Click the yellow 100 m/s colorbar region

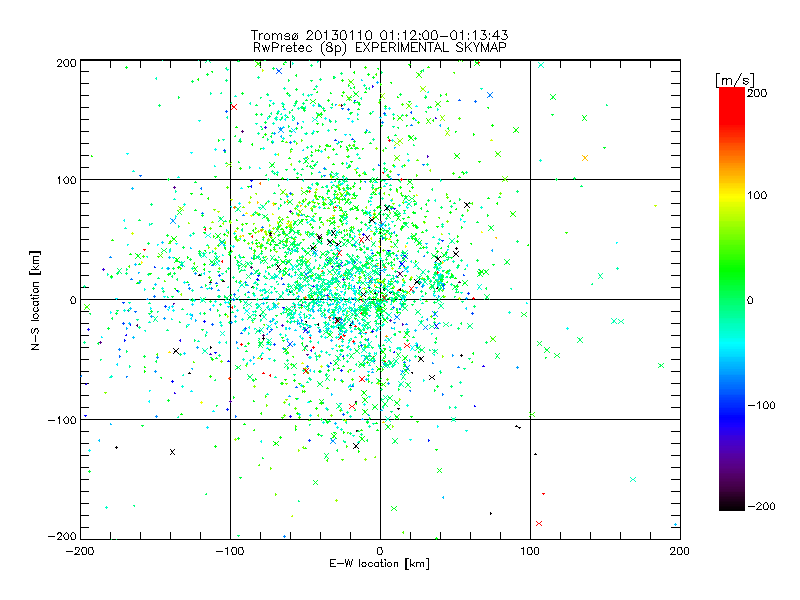click(732, 195)
